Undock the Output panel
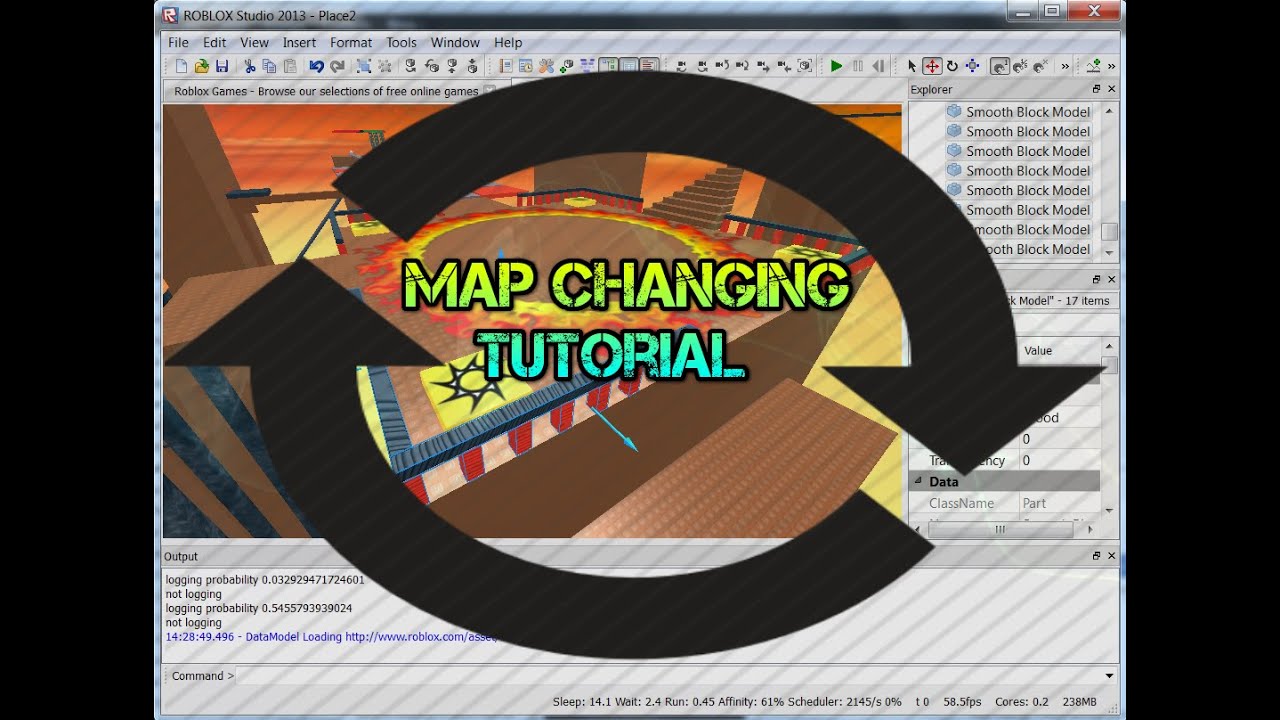 click(x=1096, y=555)
